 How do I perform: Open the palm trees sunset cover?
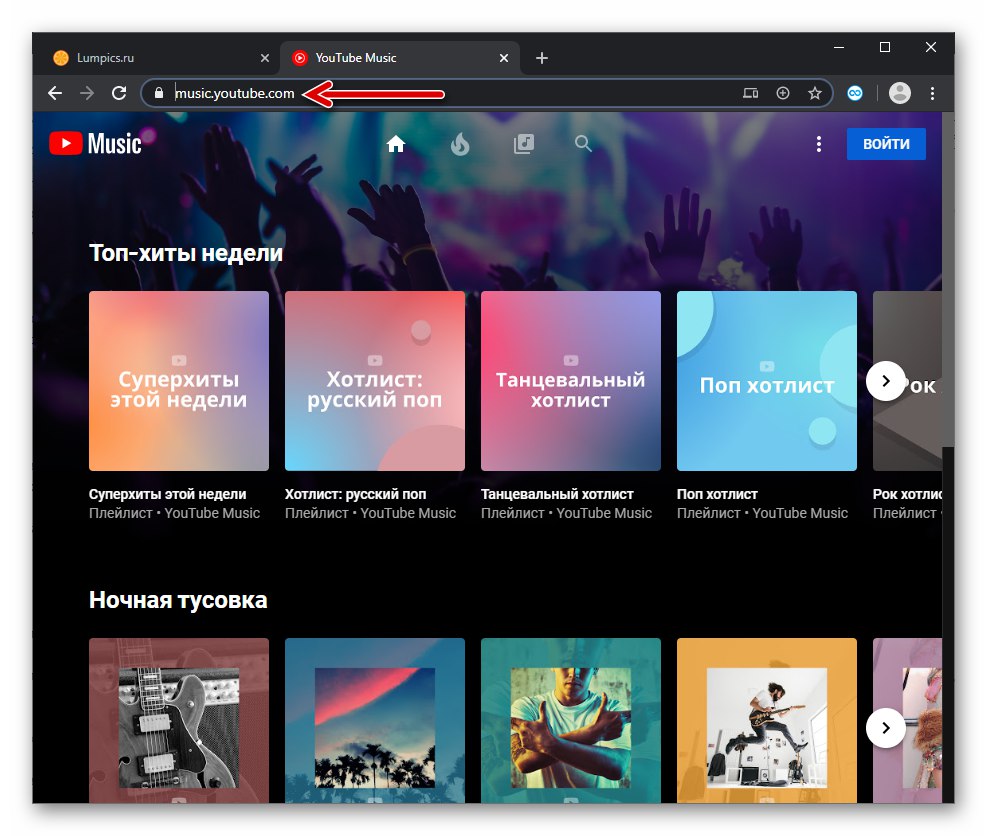pos(375,721)
